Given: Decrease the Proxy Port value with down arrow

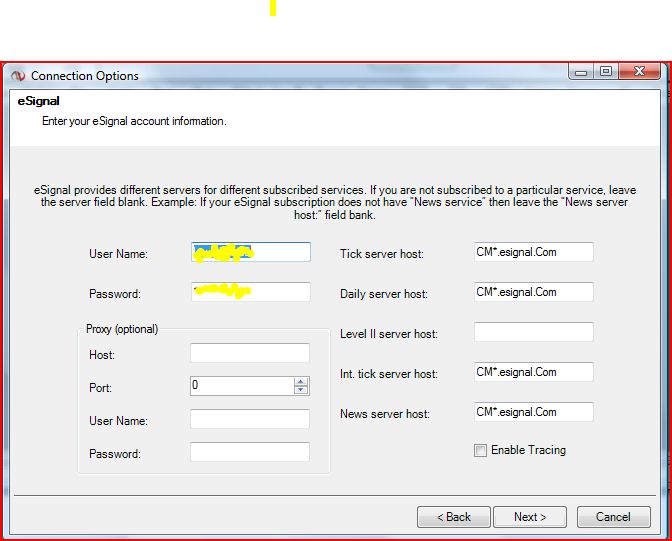Looking at the screenshot, I should (301, 390).
